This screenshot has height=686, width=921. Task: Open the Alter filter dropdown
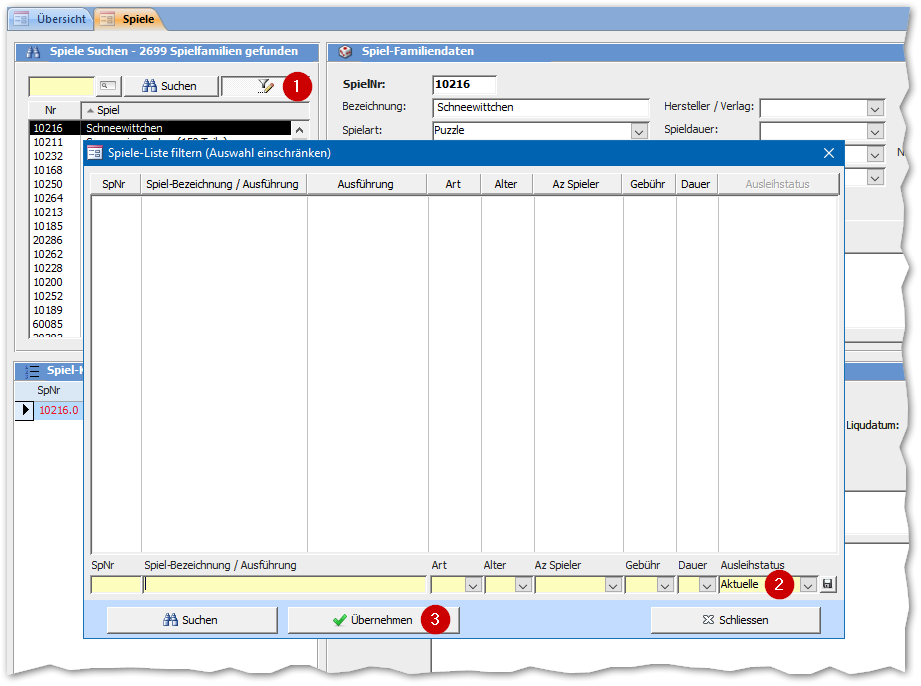coord(523,586)
